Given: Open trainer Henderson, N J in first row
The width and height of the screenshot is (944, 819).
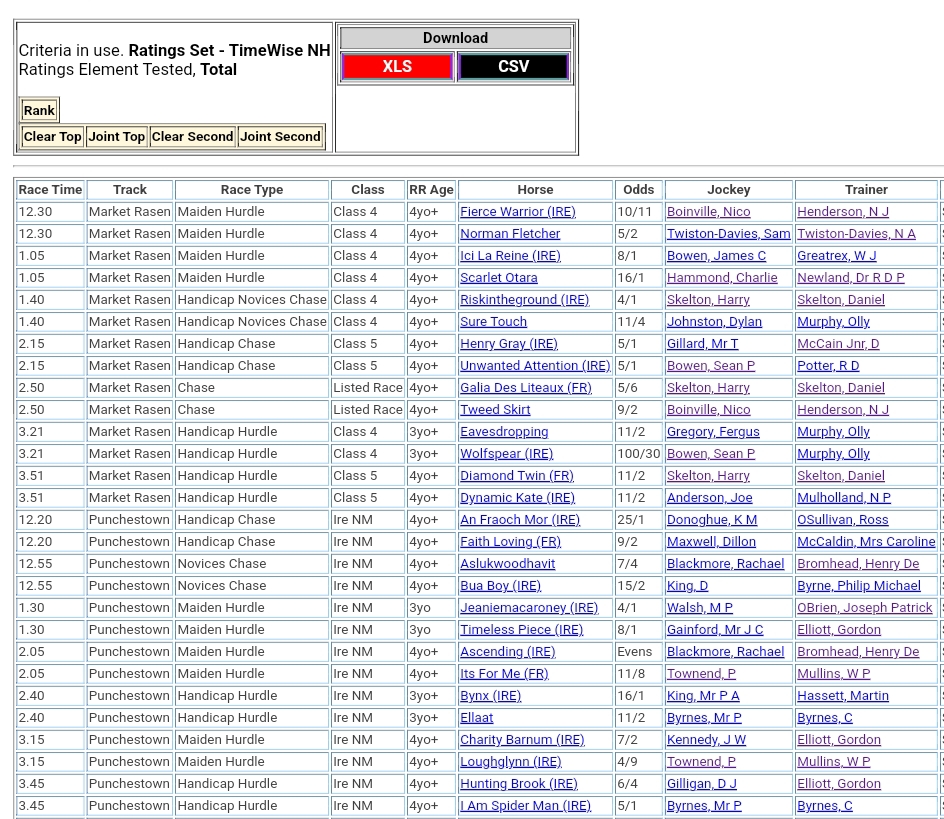Looking at the screenshot, I should coord(842,212).
